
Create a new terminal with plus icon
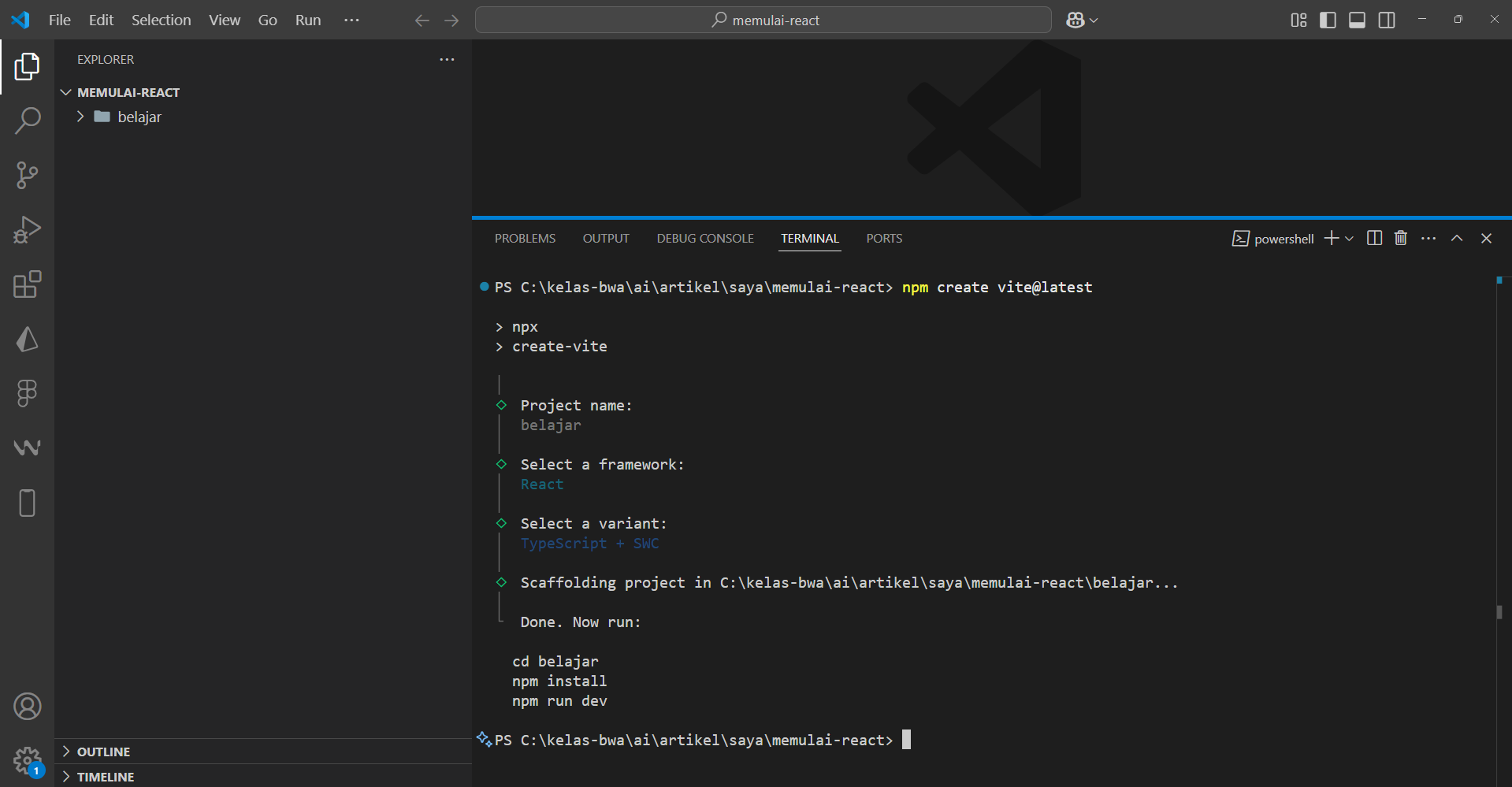1332,238
